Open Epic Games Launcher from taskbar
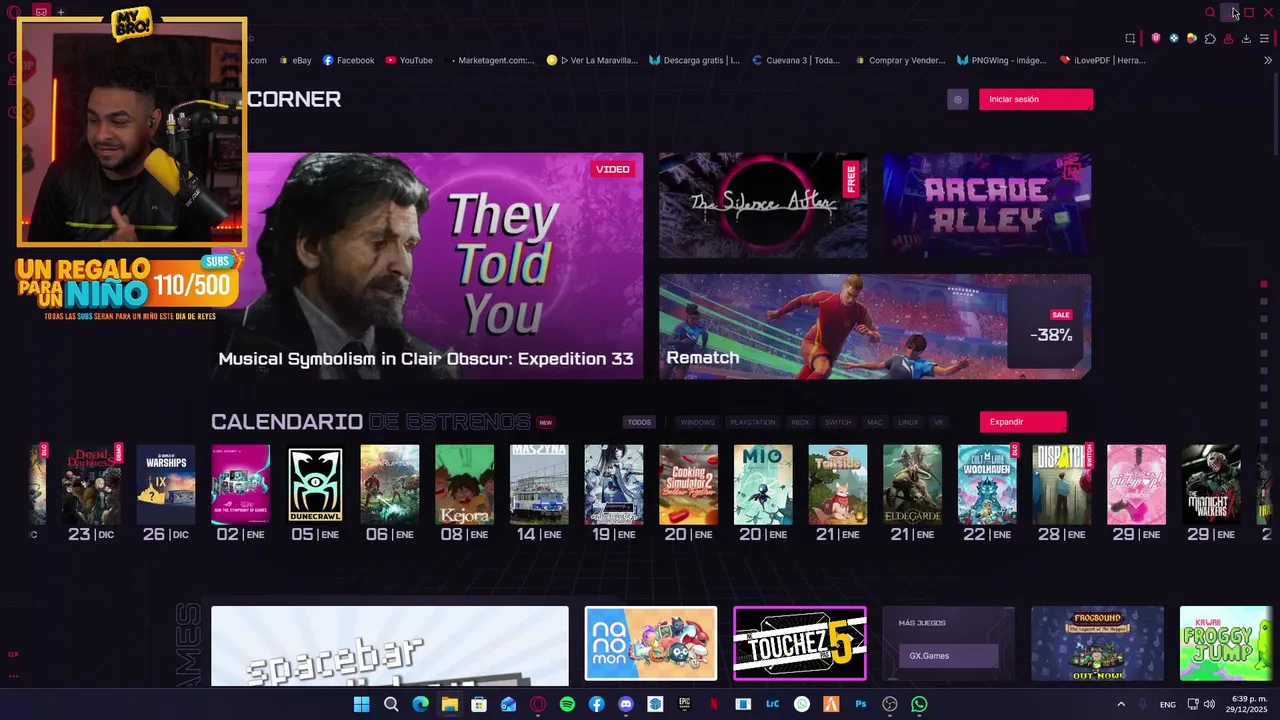Screen dimensions: 1280x720 coord(685,704)
